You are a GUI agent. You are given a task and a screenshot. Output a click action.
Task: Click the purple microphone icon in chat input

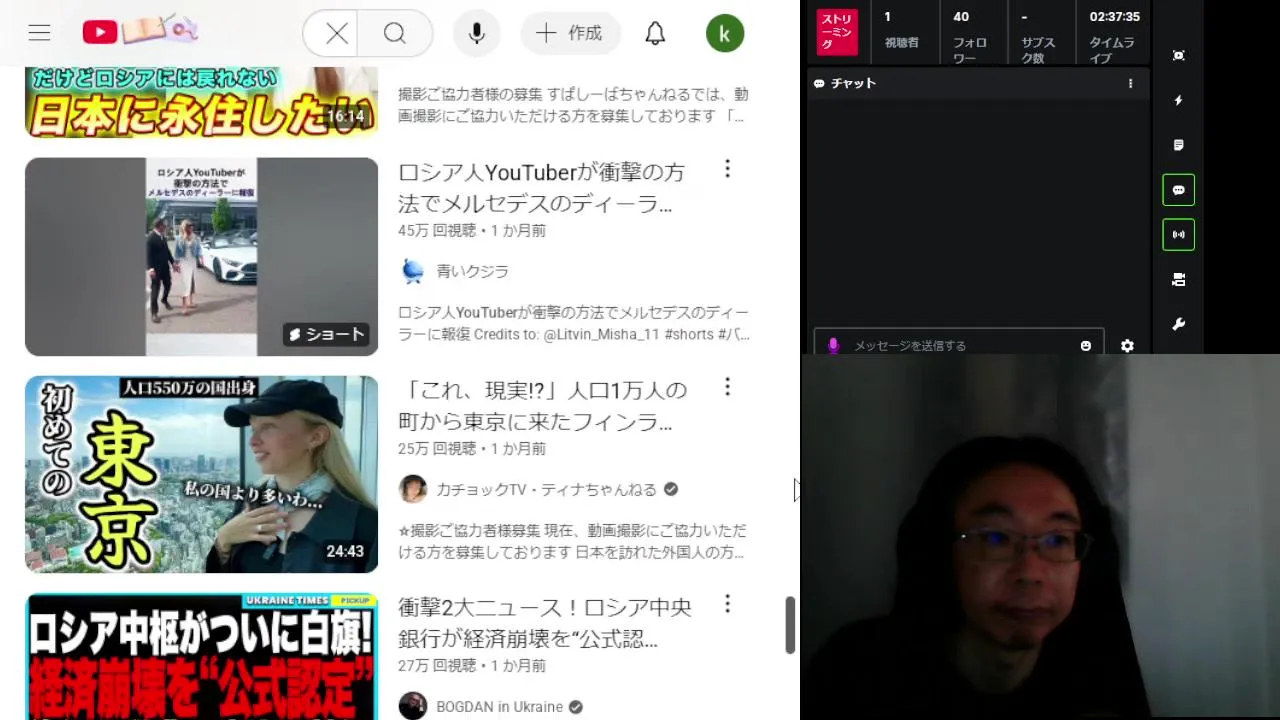(x=833, y=345)
